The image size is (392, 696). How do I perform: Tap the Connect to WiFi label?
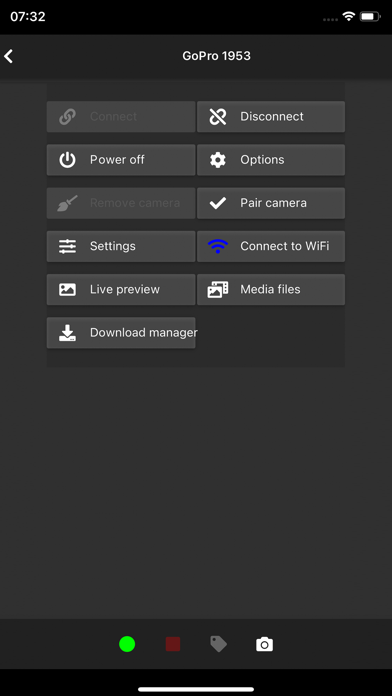[285, 246]
